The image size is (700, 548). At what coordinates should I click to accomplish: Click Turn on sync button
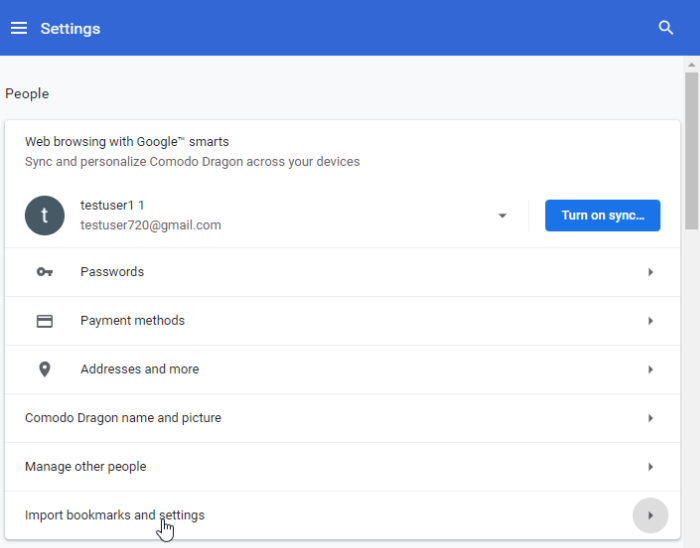pos(603,216)
